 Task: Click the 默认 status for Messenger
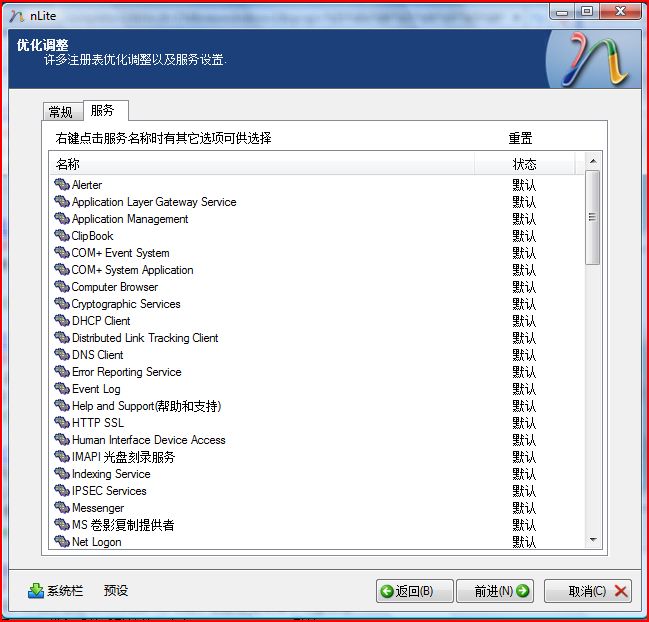[x=524, y=507]
